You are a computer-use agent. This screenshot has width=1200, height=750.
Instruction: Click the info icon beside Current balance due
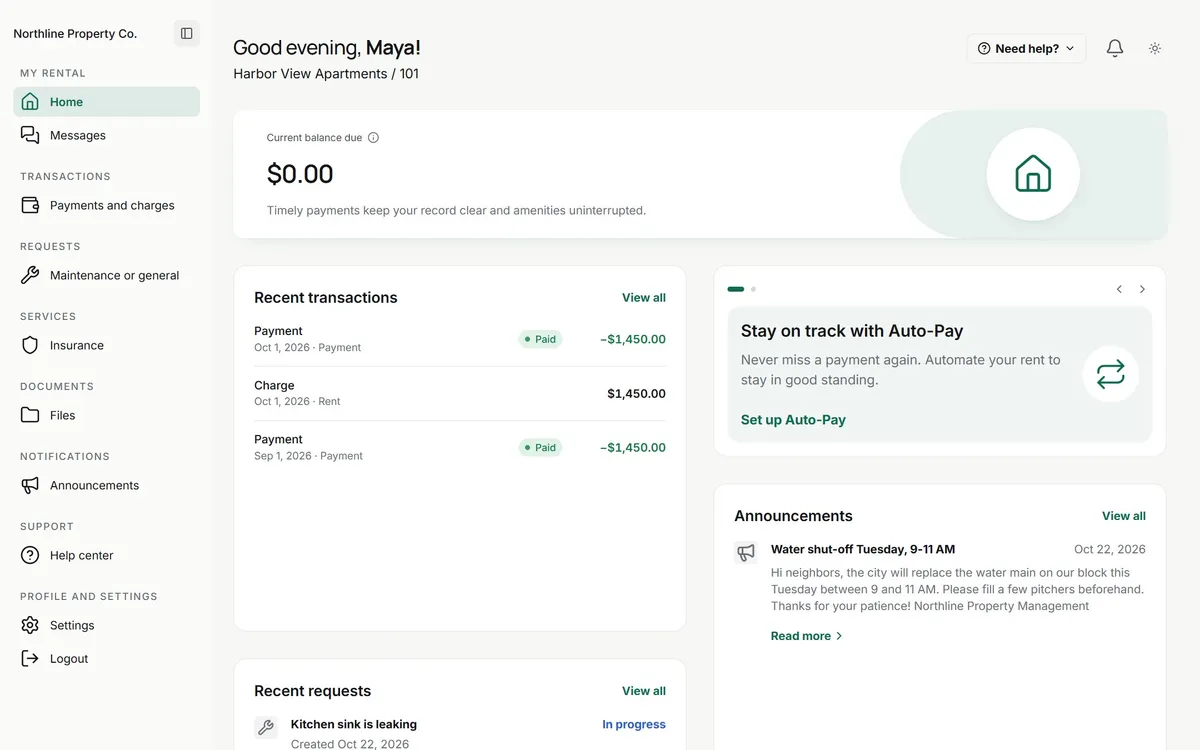373,138
